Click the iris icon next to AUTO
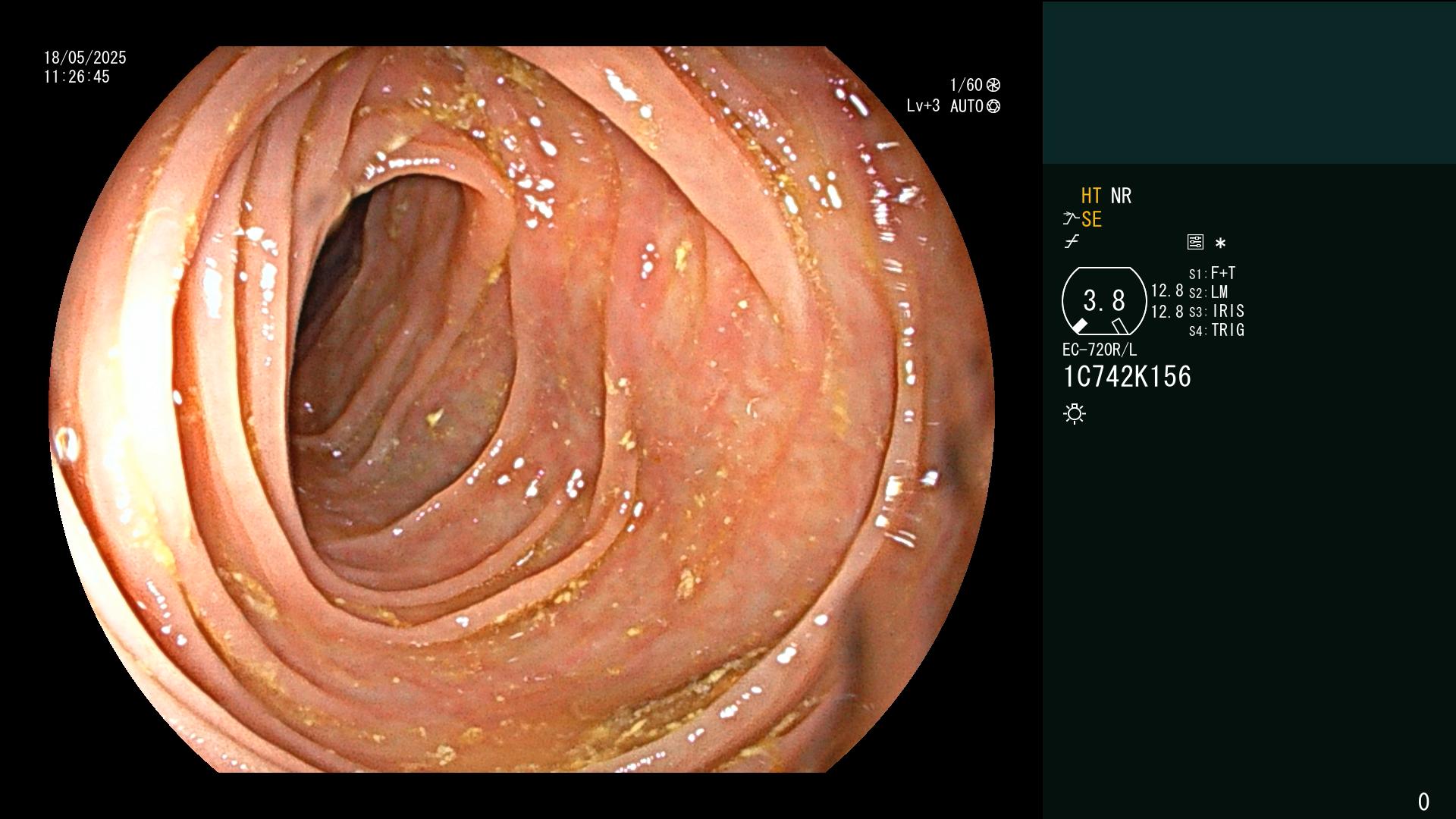Screen dimensions: 1456x819 click(993, 106)
